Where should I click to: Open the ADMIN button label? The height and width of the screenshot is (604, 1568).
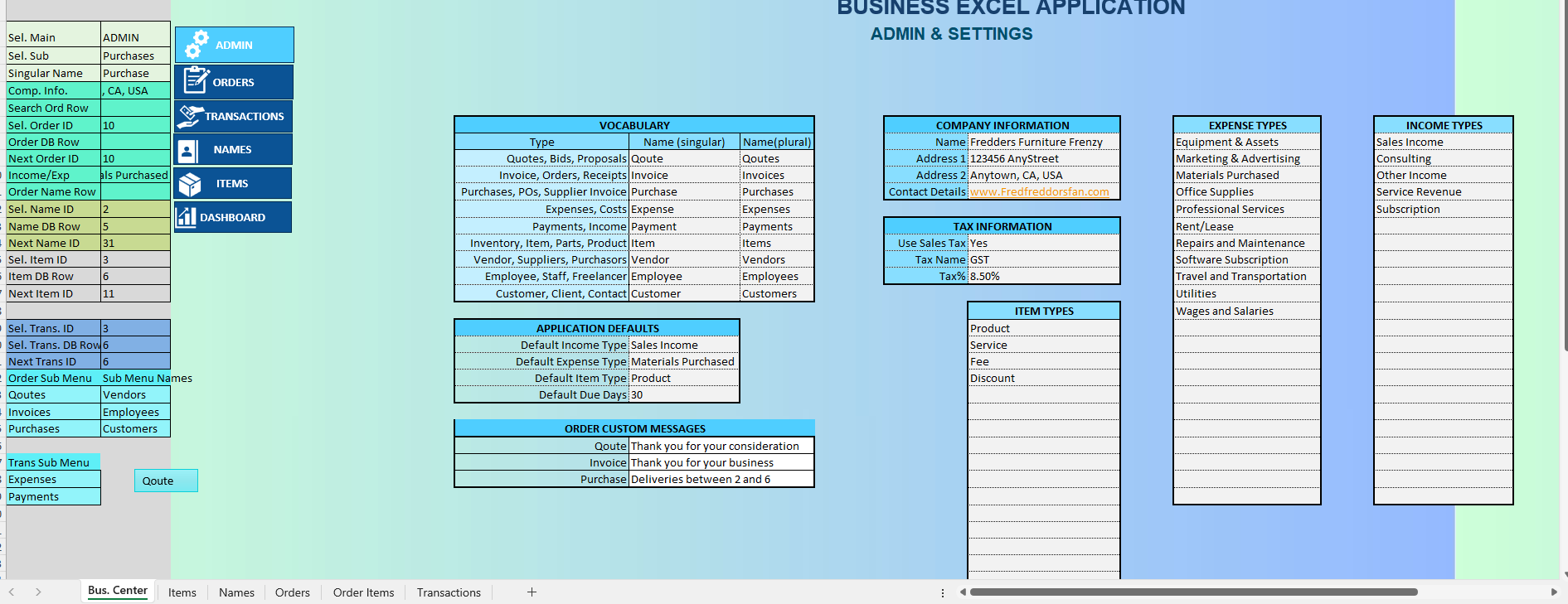pos(234,45)
